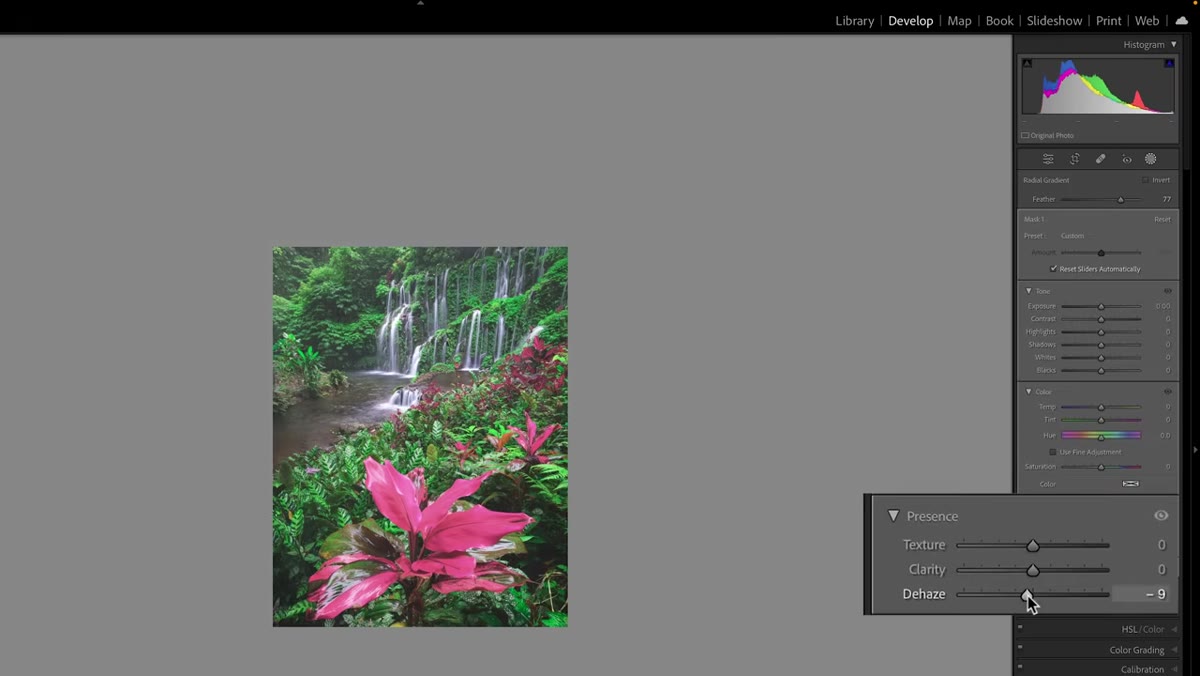Click the Hue rainbow slider
This screenshot has width=1200, height=676.
[x=1101, y=436]
